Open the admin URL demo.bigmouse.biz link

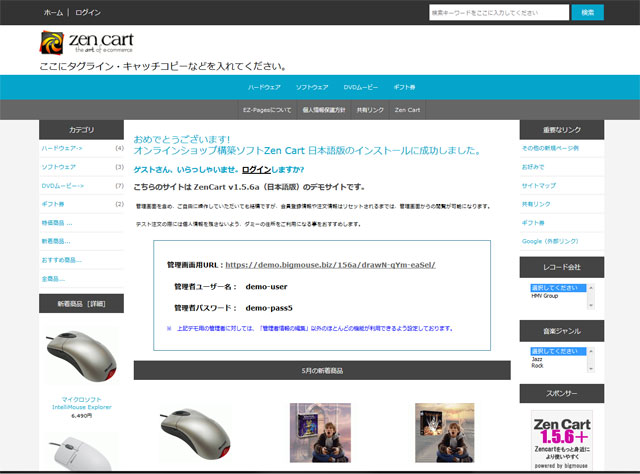tap(330, 265)
